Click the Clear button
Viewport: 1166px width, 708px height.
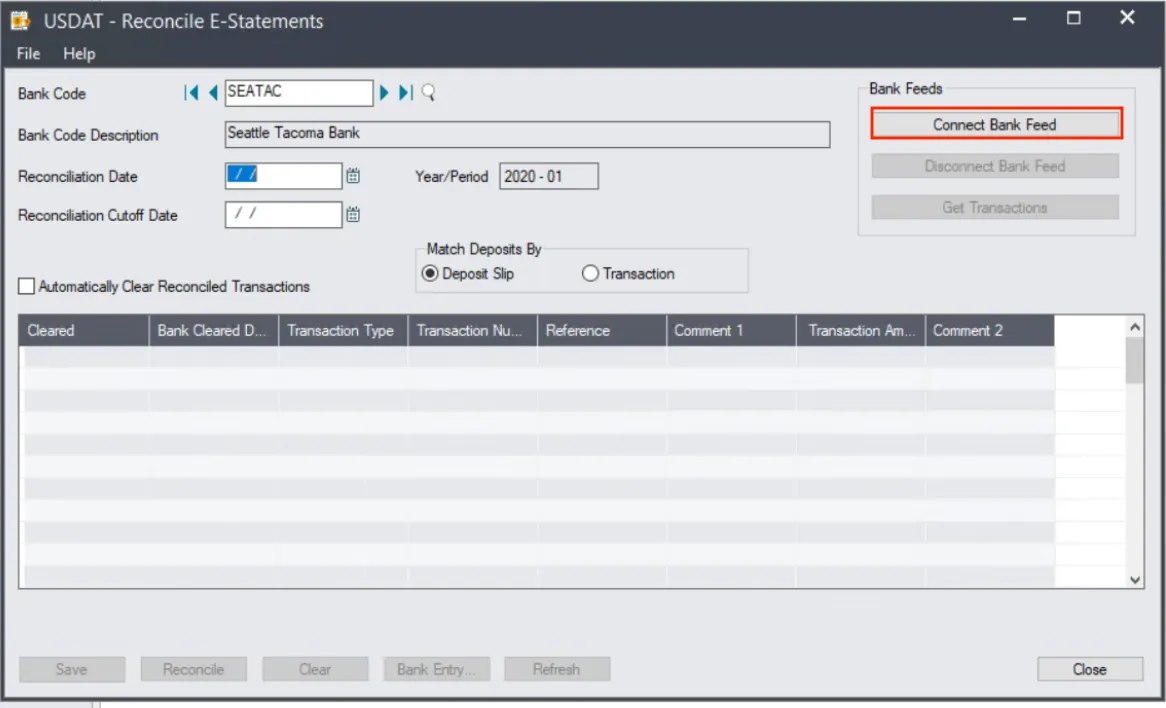coord(315,669)
